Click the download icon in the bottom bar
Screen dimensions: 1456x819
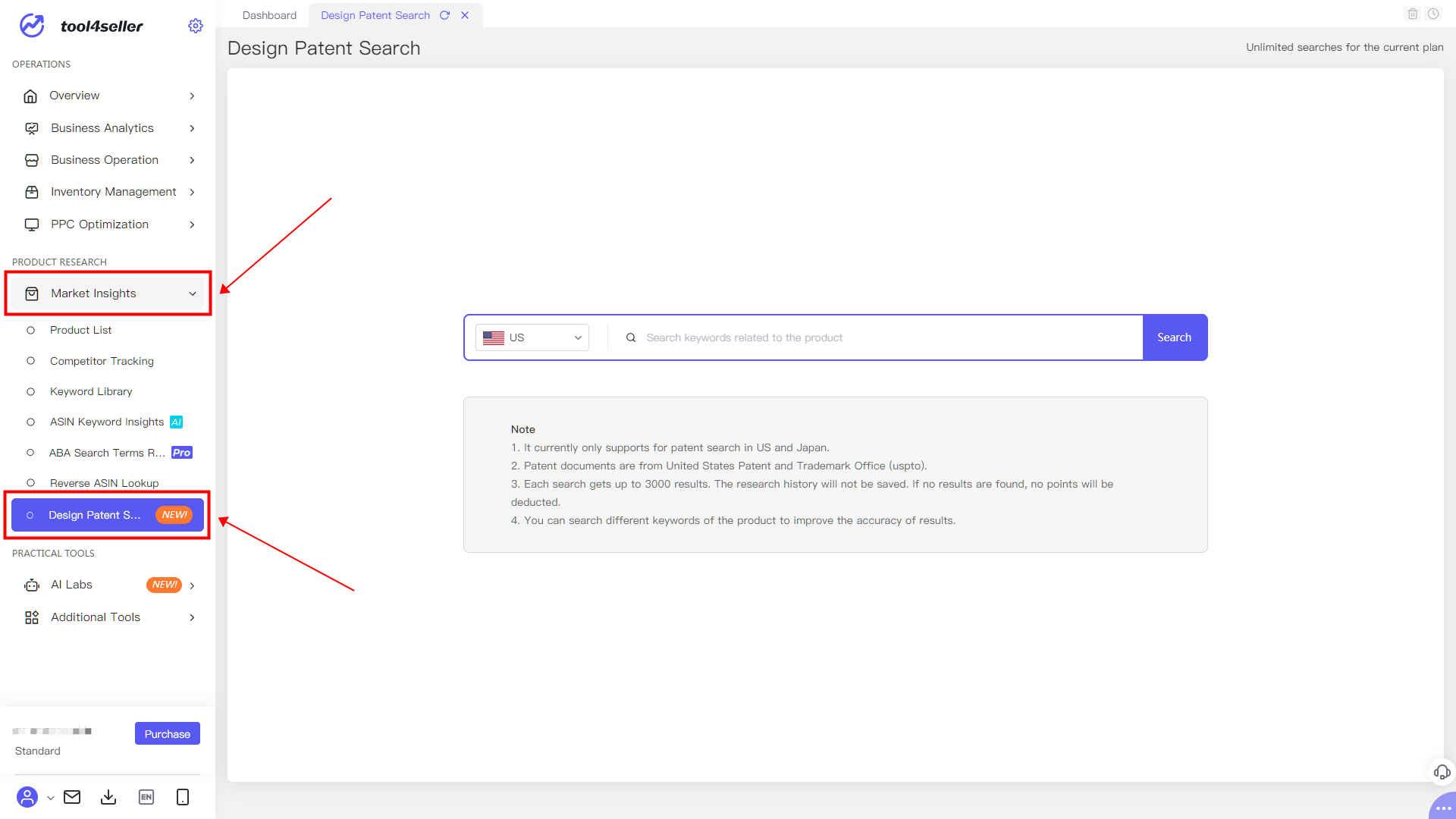tap(108, 797)
